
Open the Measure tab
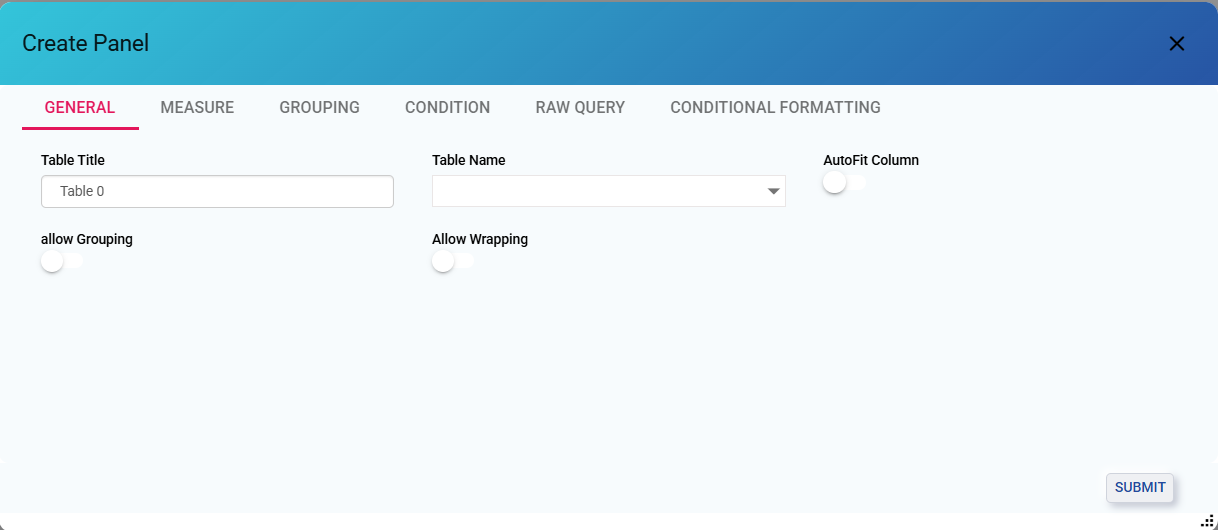pos(197,107)
